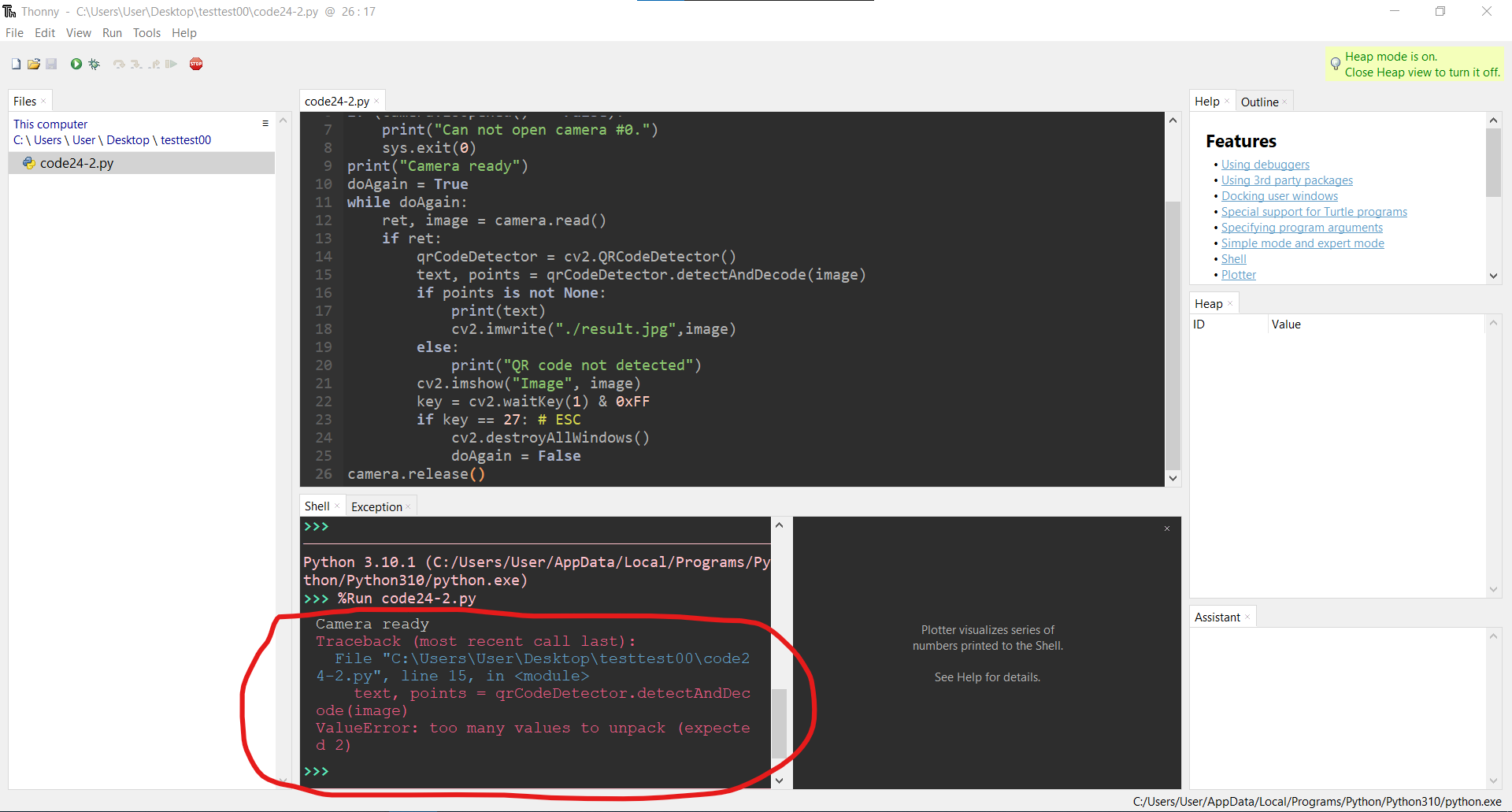Click the Shell scrollbar thumb

click(x=779, y=723)
